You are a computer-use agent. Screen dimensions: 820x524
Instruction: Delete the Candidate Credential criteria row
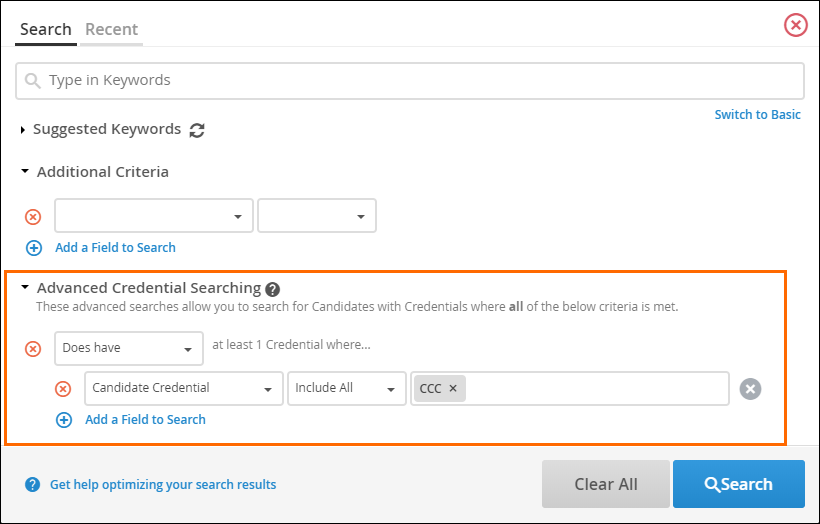[63, 389]
